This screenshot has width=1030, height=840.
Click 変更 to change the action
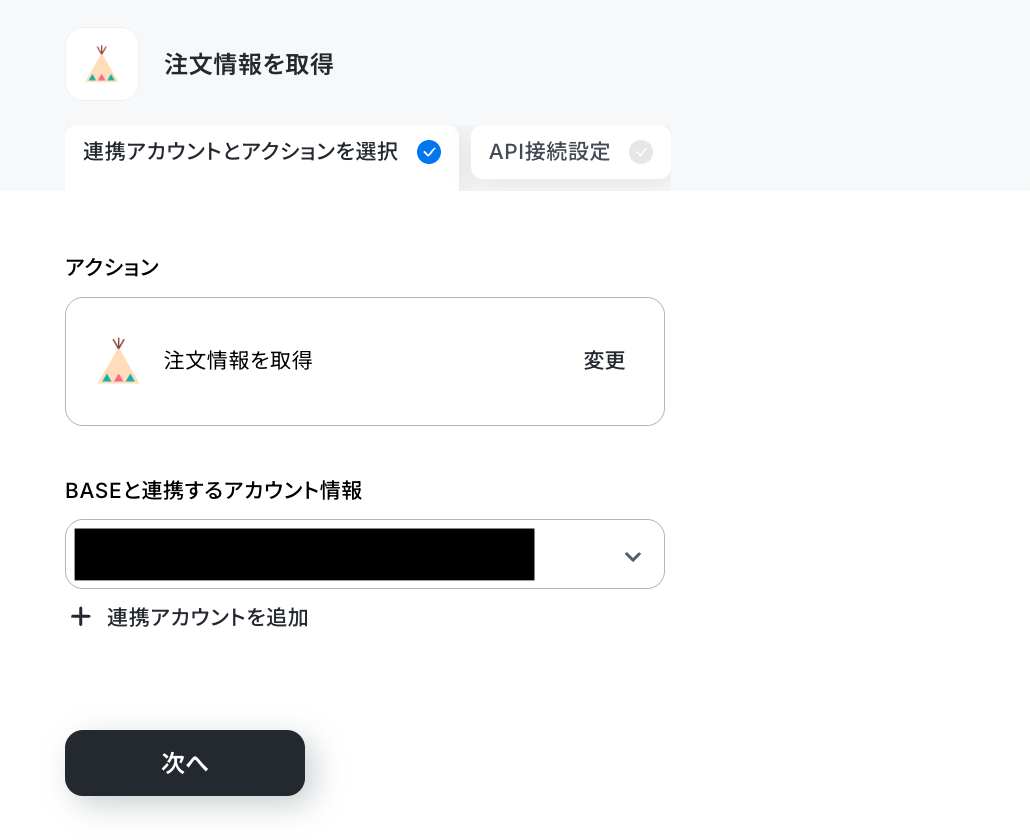[604, 361]
